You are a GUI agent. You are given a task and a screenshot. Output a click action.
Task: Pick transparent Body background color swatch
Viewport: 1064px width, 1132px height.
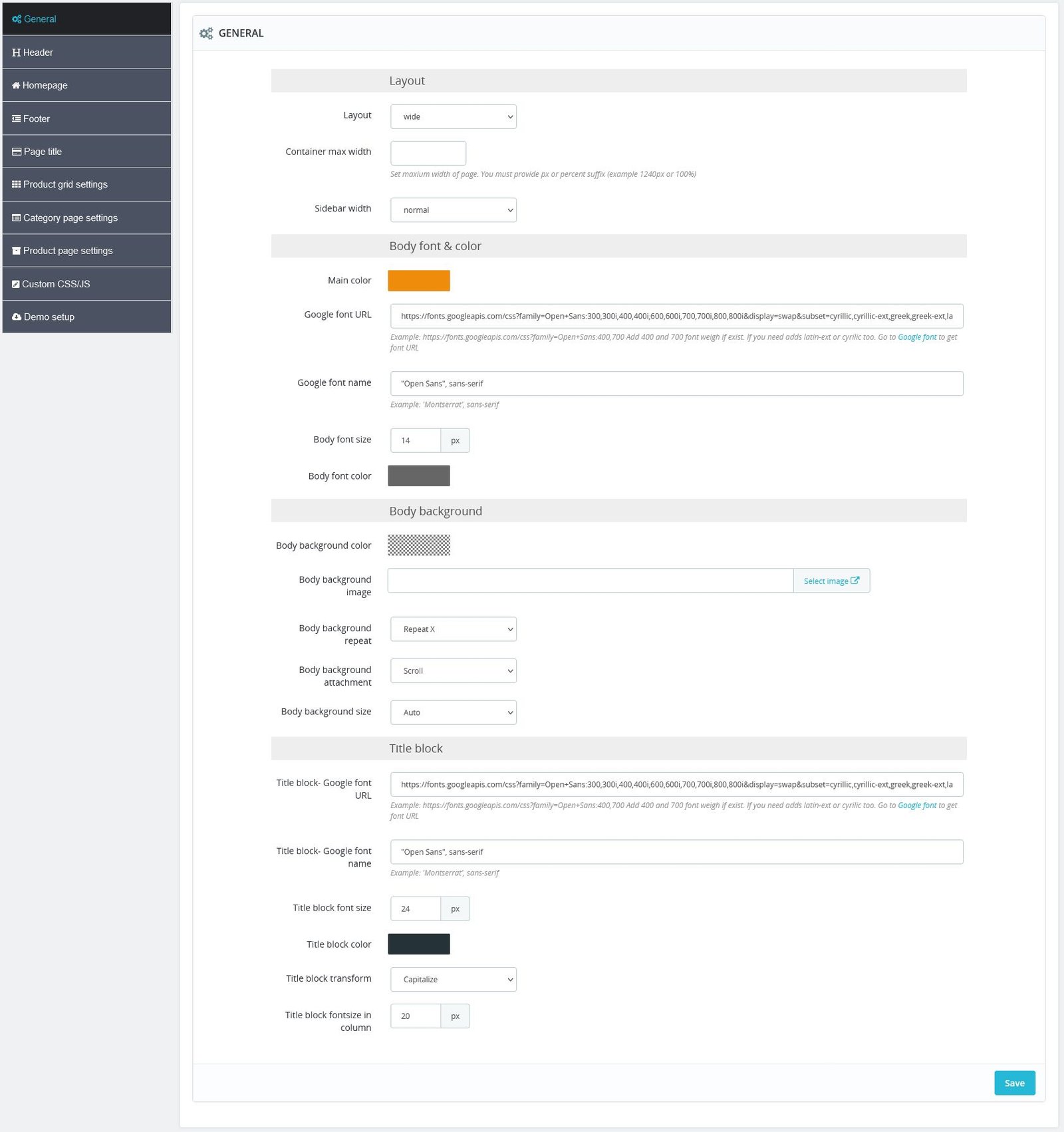[419, 545]
